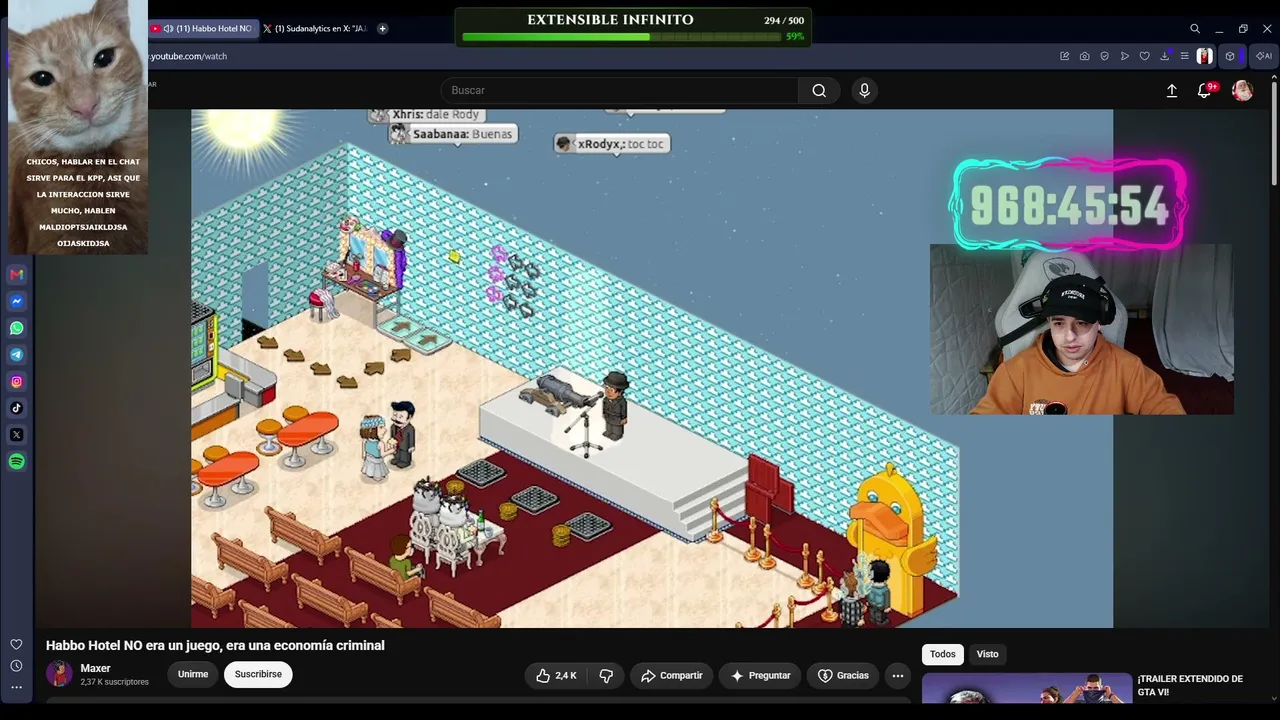
Task: Open YouTube notifications bell
Action: pyautogui.click(x=1205, y=91)
